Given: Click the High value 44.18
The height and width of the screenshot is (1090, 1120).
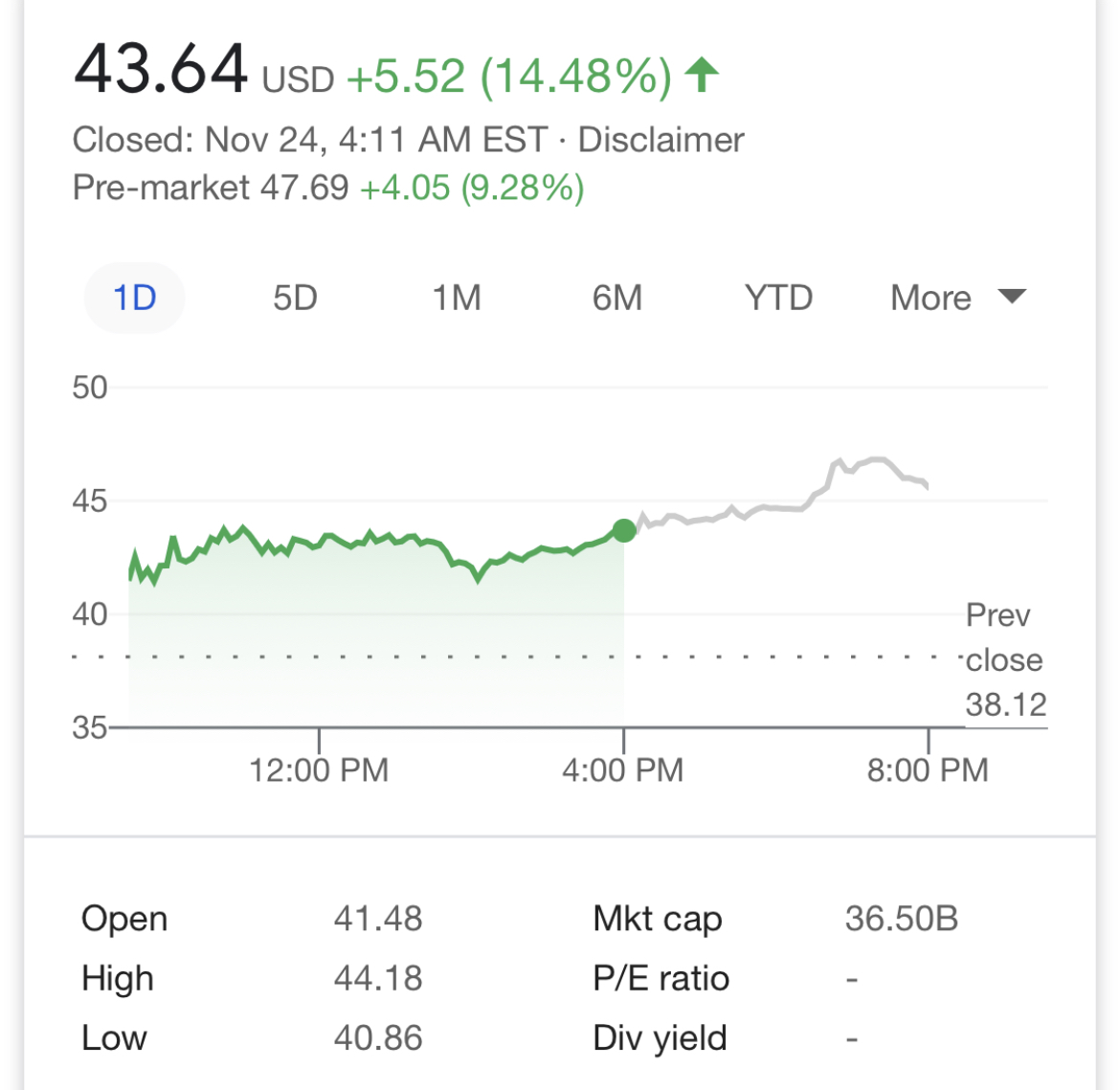Looking at the screenshot, I should pyautogui.click(x=378, y=978).
